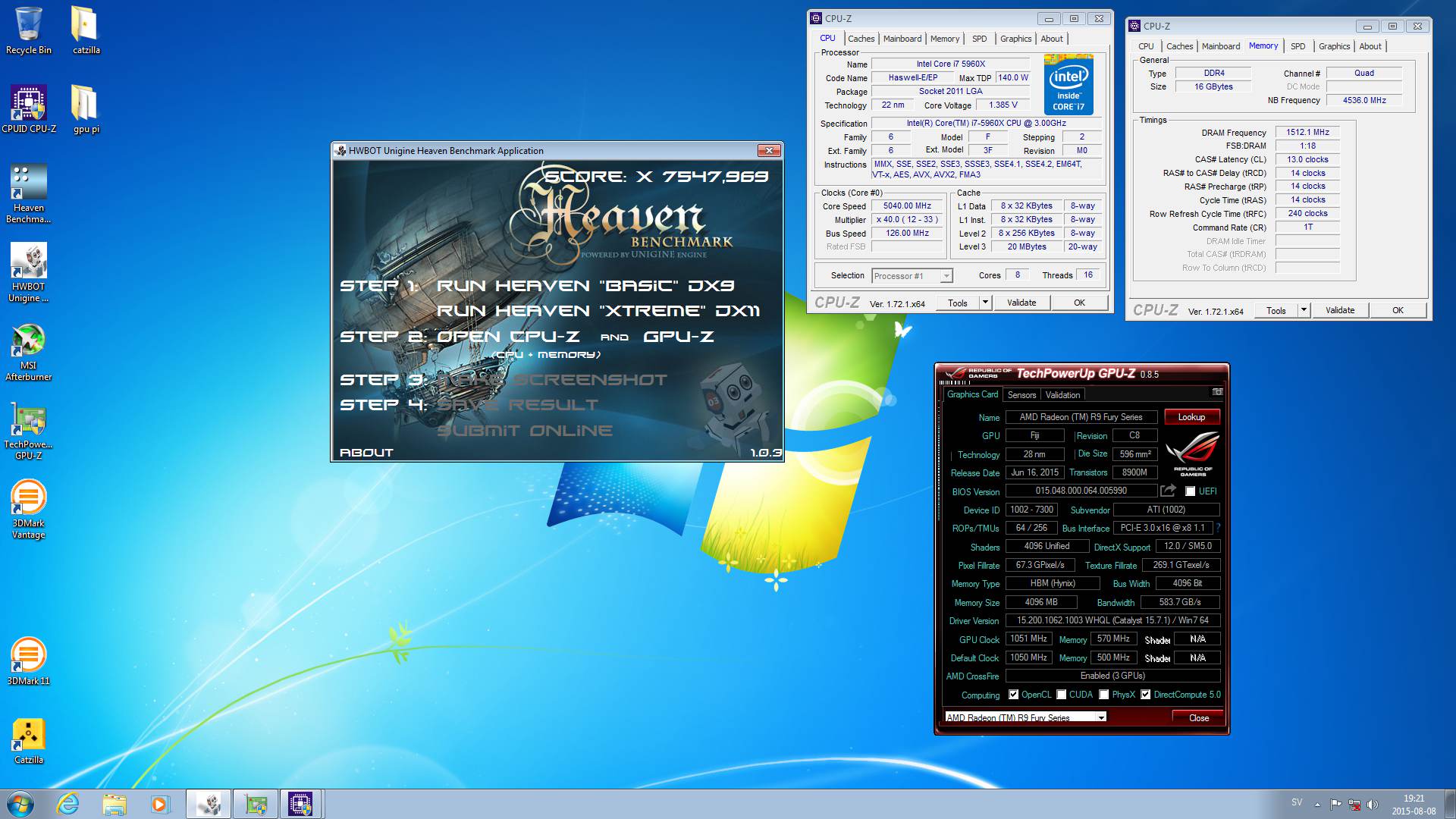
Task: Open the Validation tab in GPU-Z
Action: (x=1062, y=395)
